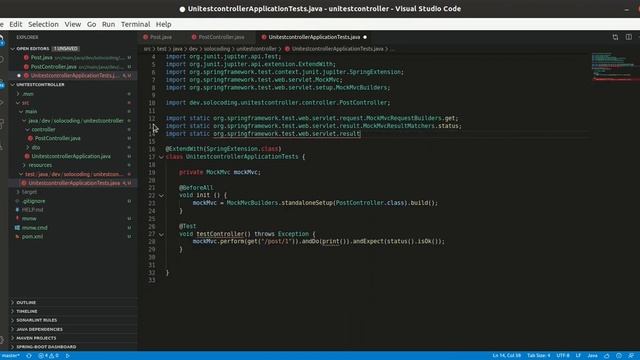Fold the testController method at line 27

(161, 234)
